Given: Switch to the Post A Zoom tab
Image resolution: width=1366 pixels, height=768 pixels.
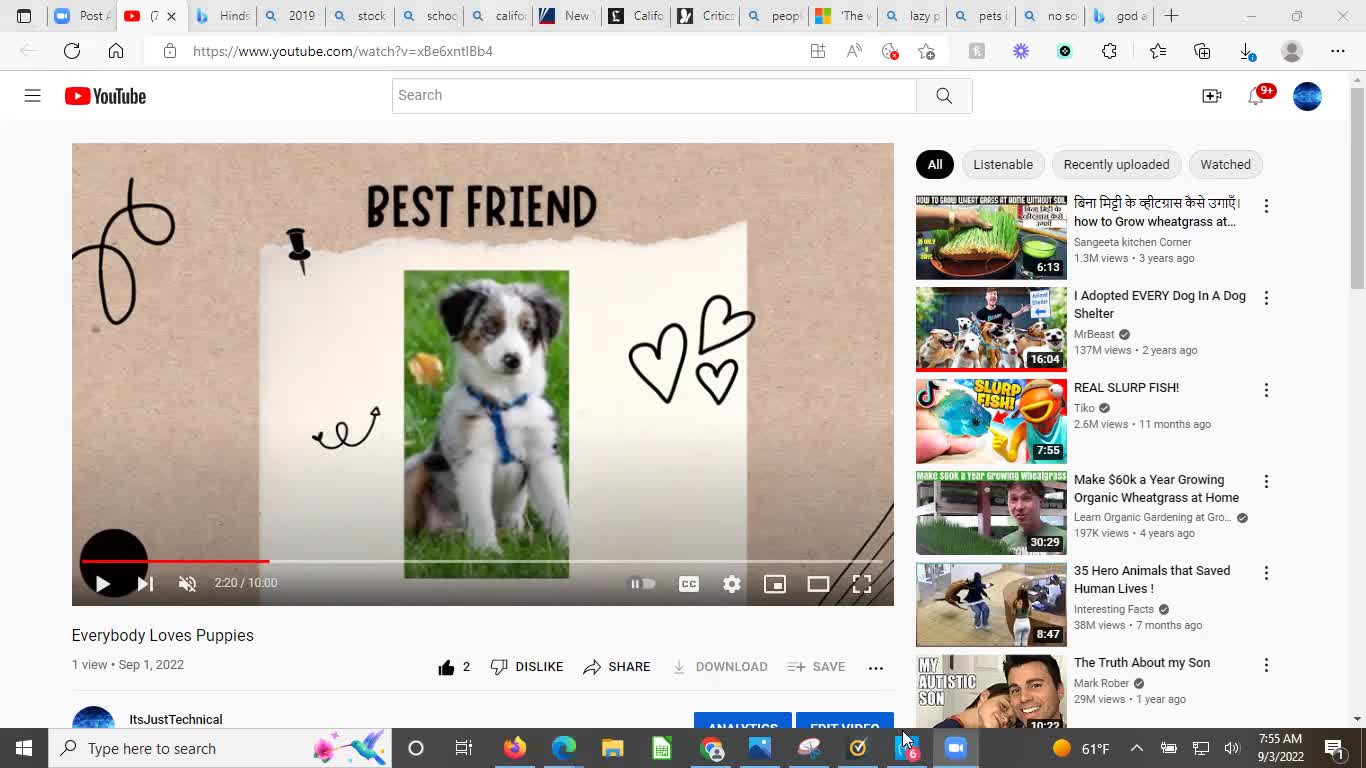Looking at the screenshot, I should [x=82, y=16].
